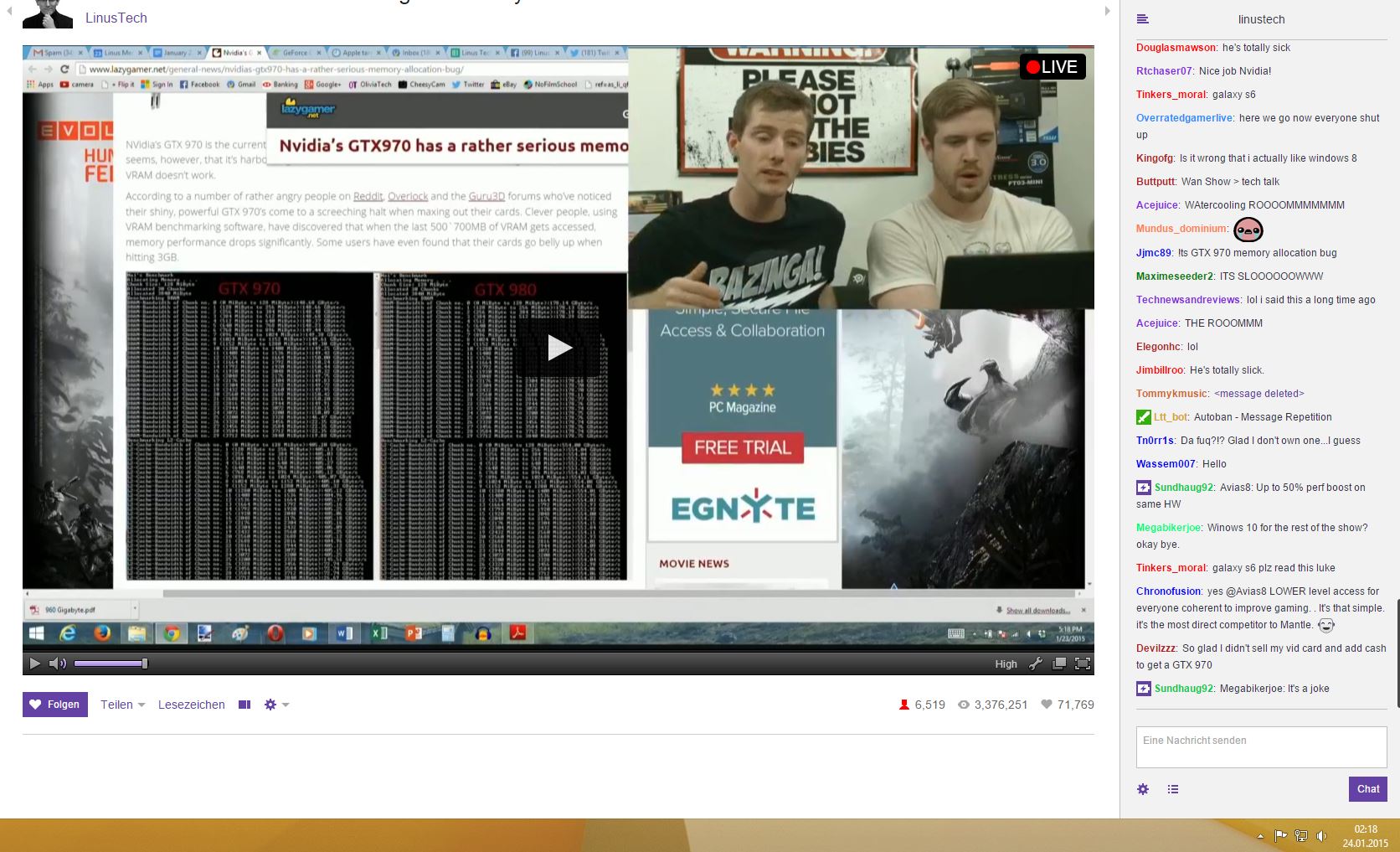Image resolution: width=1400 pixels, height=852 pixels.
Task: Click Wassem007 username in chat
Action: point(1166,464)
